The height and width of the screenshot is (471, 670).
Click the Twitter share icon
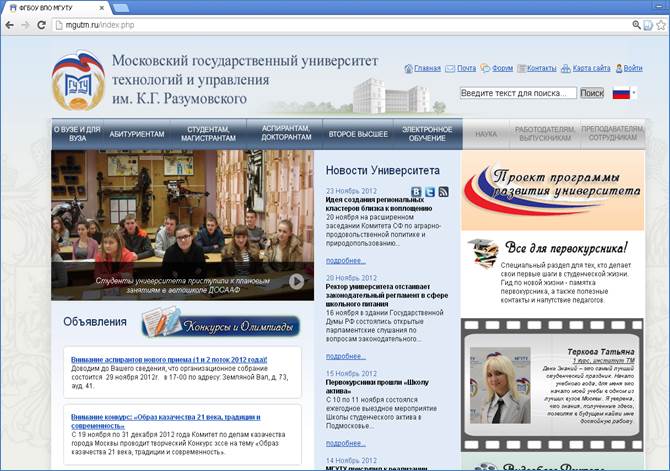coord(430,192)
